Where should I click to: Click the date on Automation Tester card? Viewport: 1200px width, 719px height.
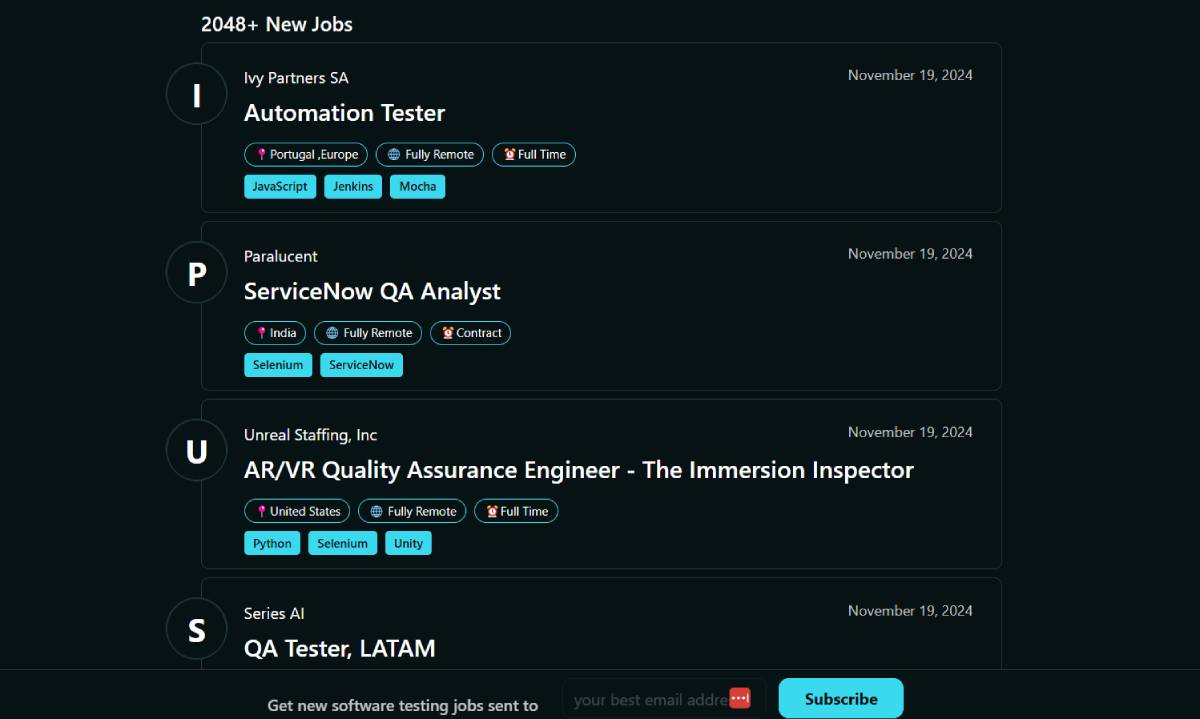tap(910, 75)
